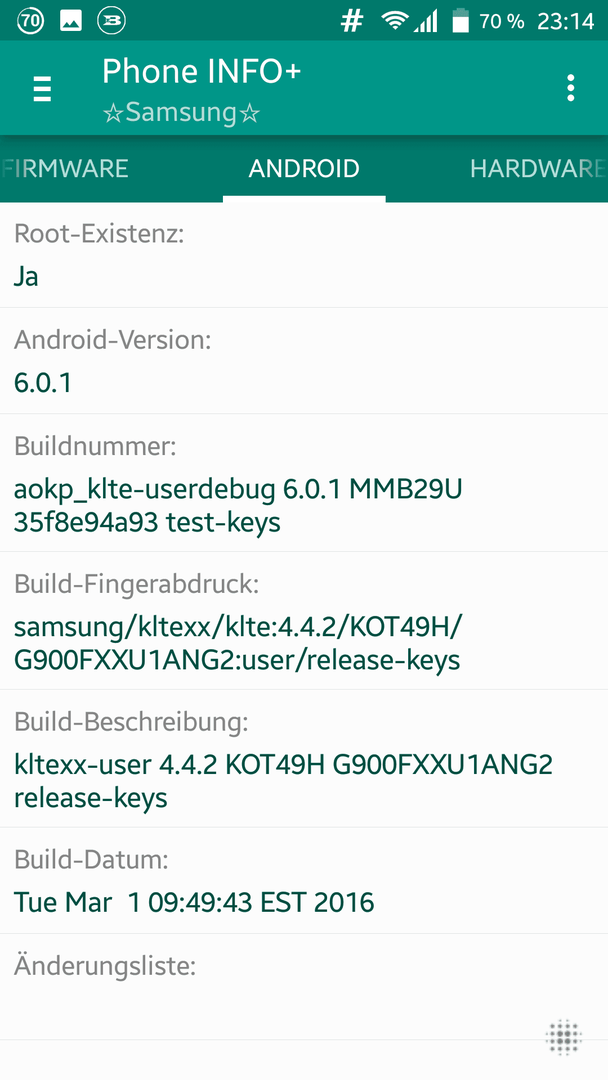Tap the Root-Existenz entry

click(304, 256)
